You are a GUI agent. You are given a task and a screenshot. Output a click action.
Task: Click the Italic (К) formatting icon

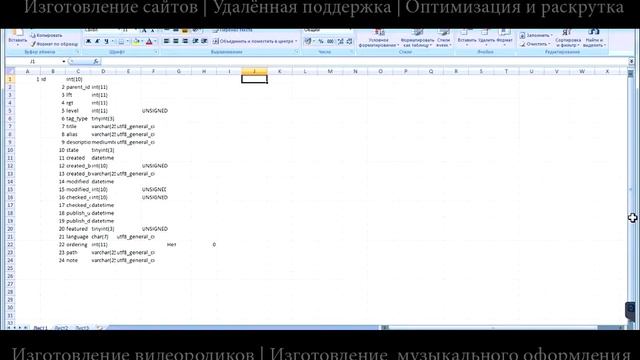[97, 41]
